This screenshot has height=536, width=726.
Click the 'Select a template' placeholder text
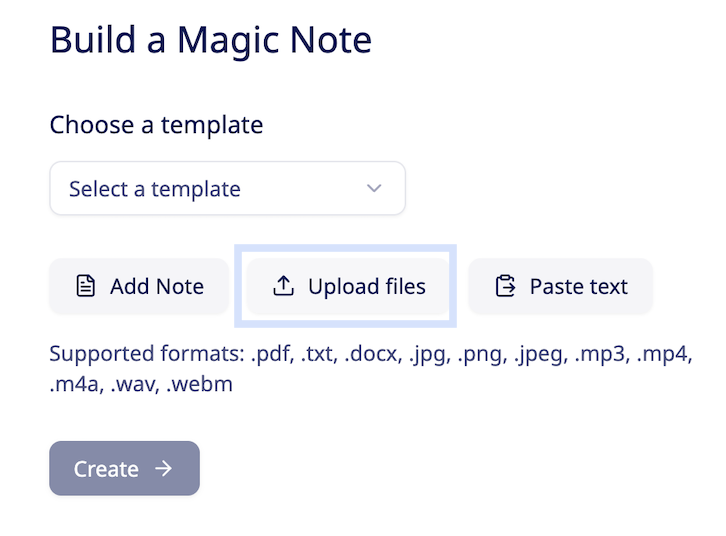(155, 189)
